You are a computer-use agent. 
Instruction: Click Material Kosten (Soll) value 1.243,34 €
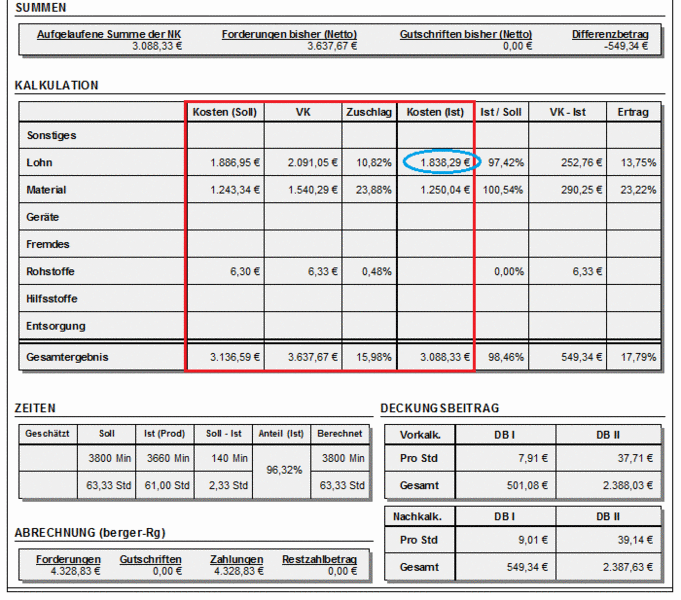coord(235,190)
